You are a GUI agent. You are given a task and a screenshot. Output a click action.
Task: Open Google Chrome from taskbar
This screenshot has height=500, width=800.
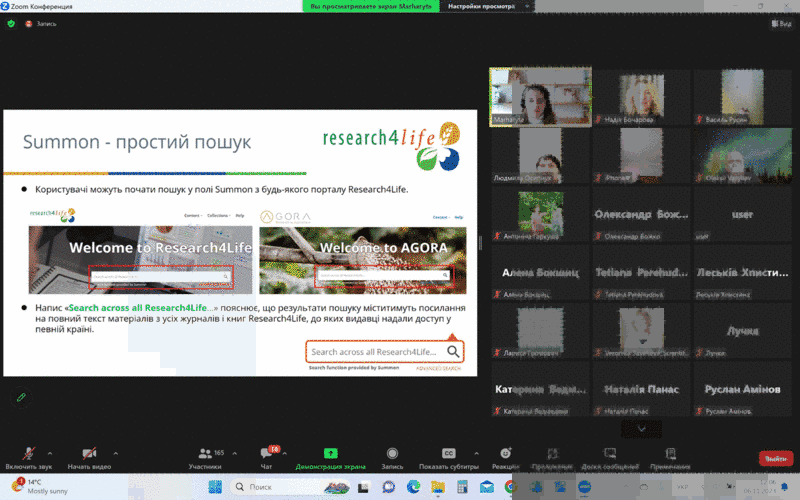coord(511,487)
